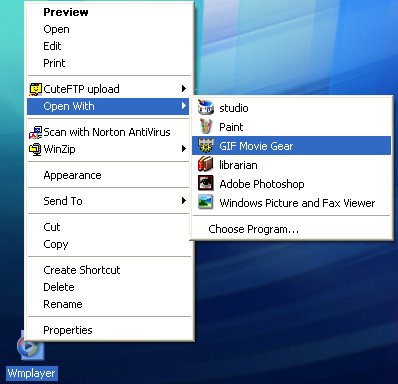Choose Open from the context menu
Viewport: 398px width, 384px height.
click(109, 29)
